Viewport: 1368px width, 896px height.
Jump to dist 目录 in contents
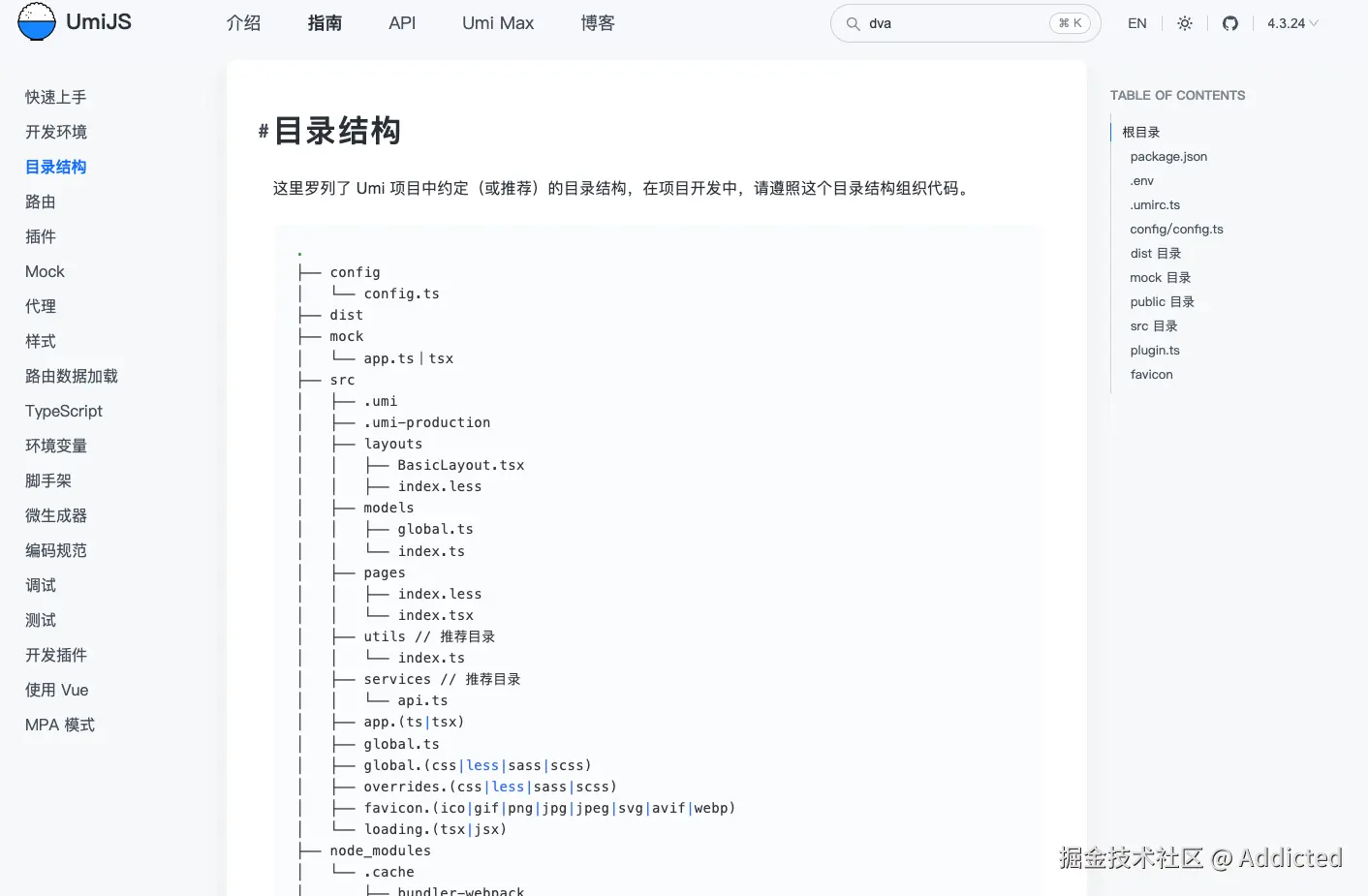click(x=1156, y=253)
